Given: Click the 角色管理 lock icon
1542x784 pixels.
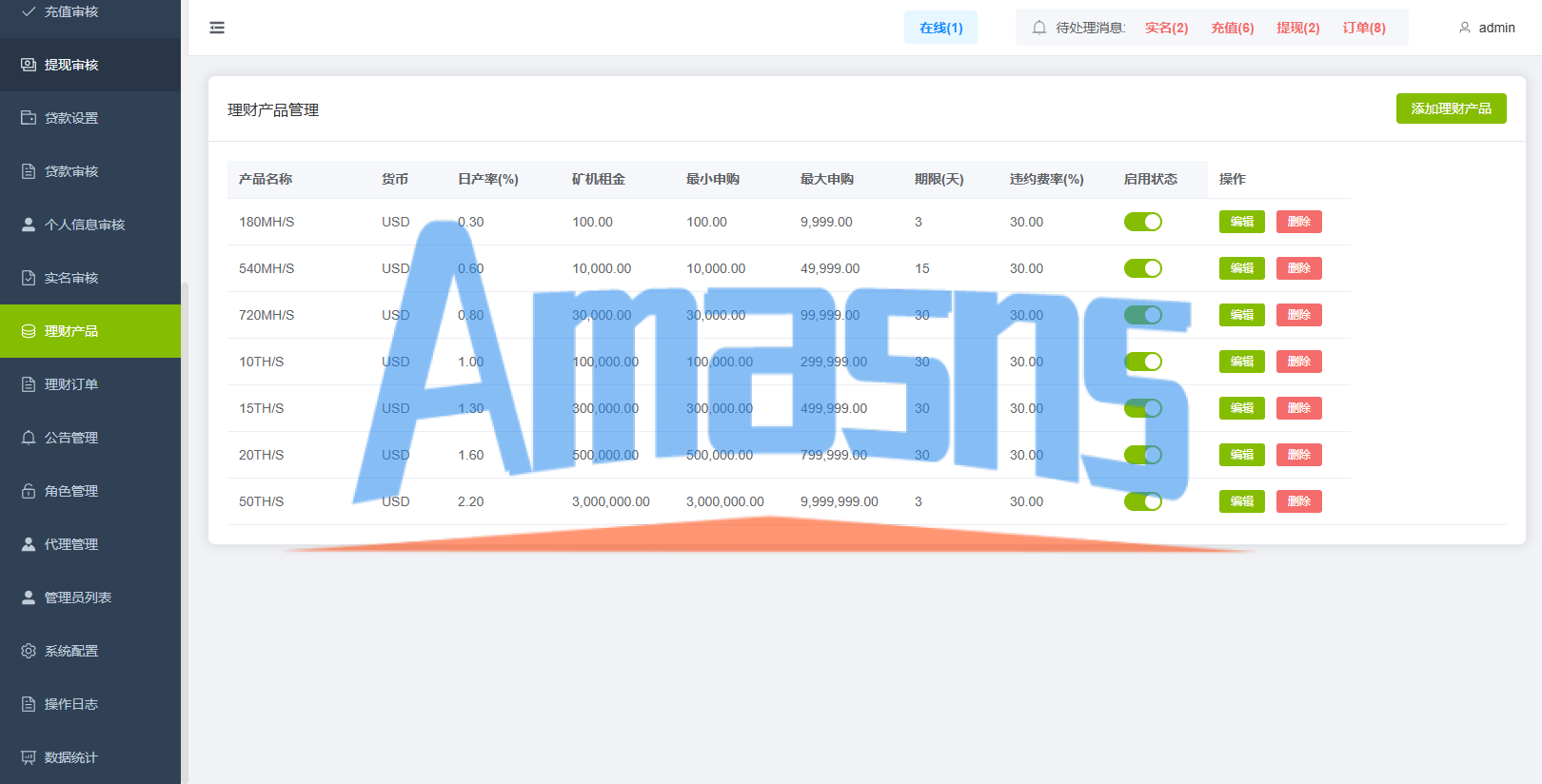Looking at the screenshot, I should tap(29, 491).
